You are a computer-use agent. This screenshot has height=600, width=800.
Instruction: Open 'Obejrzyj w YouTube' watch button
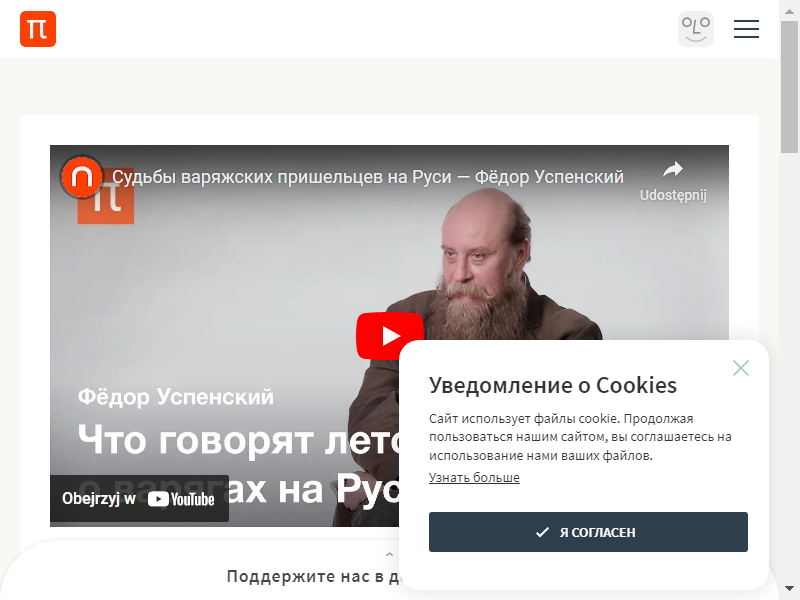pyautogui.click(x=139, y=498)
